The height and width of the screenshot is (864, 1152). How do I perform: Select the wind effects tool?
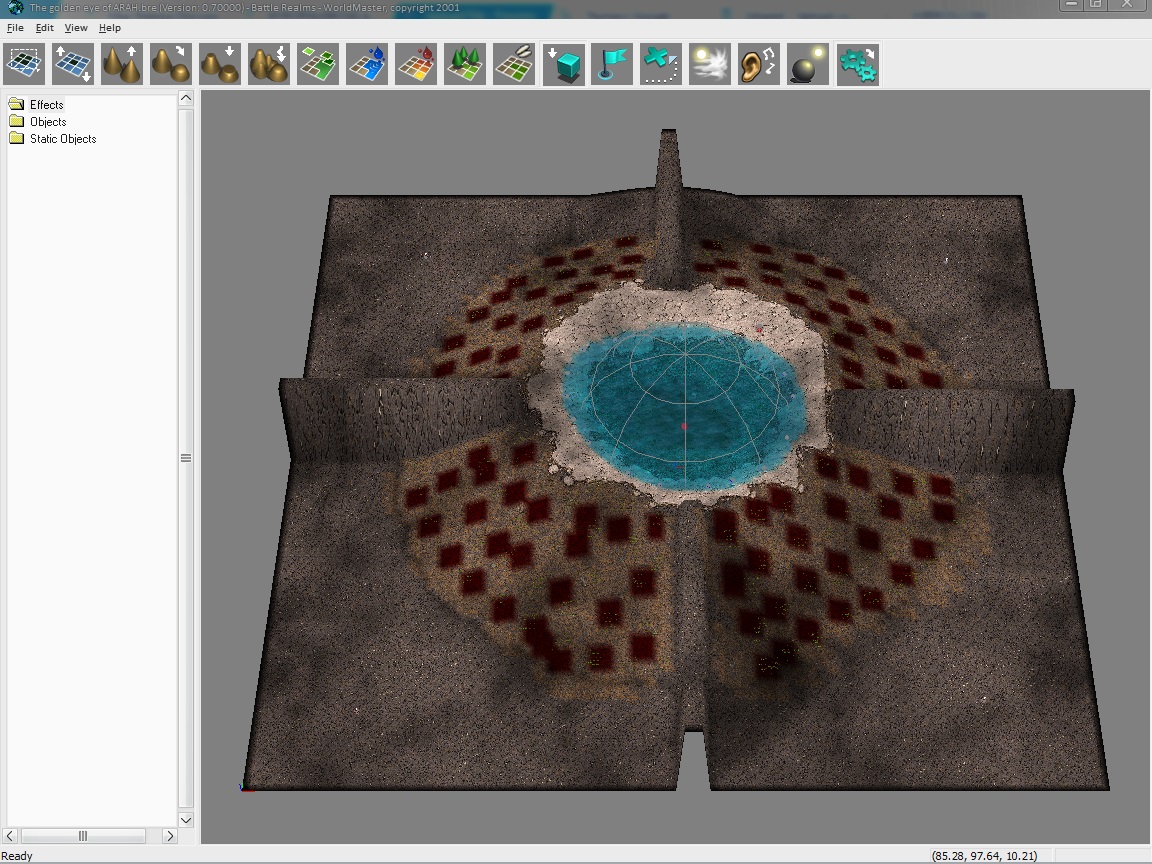click(710, 64)
